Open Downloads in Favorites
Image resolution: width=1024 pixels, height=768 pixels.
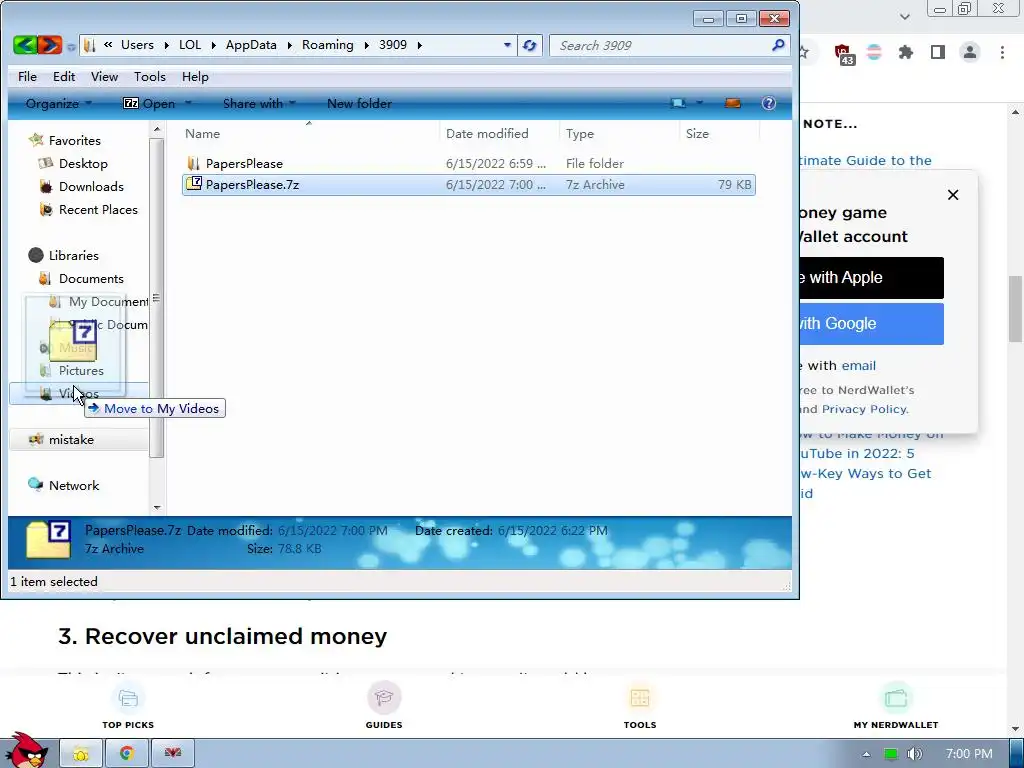[x=91, y=187]
